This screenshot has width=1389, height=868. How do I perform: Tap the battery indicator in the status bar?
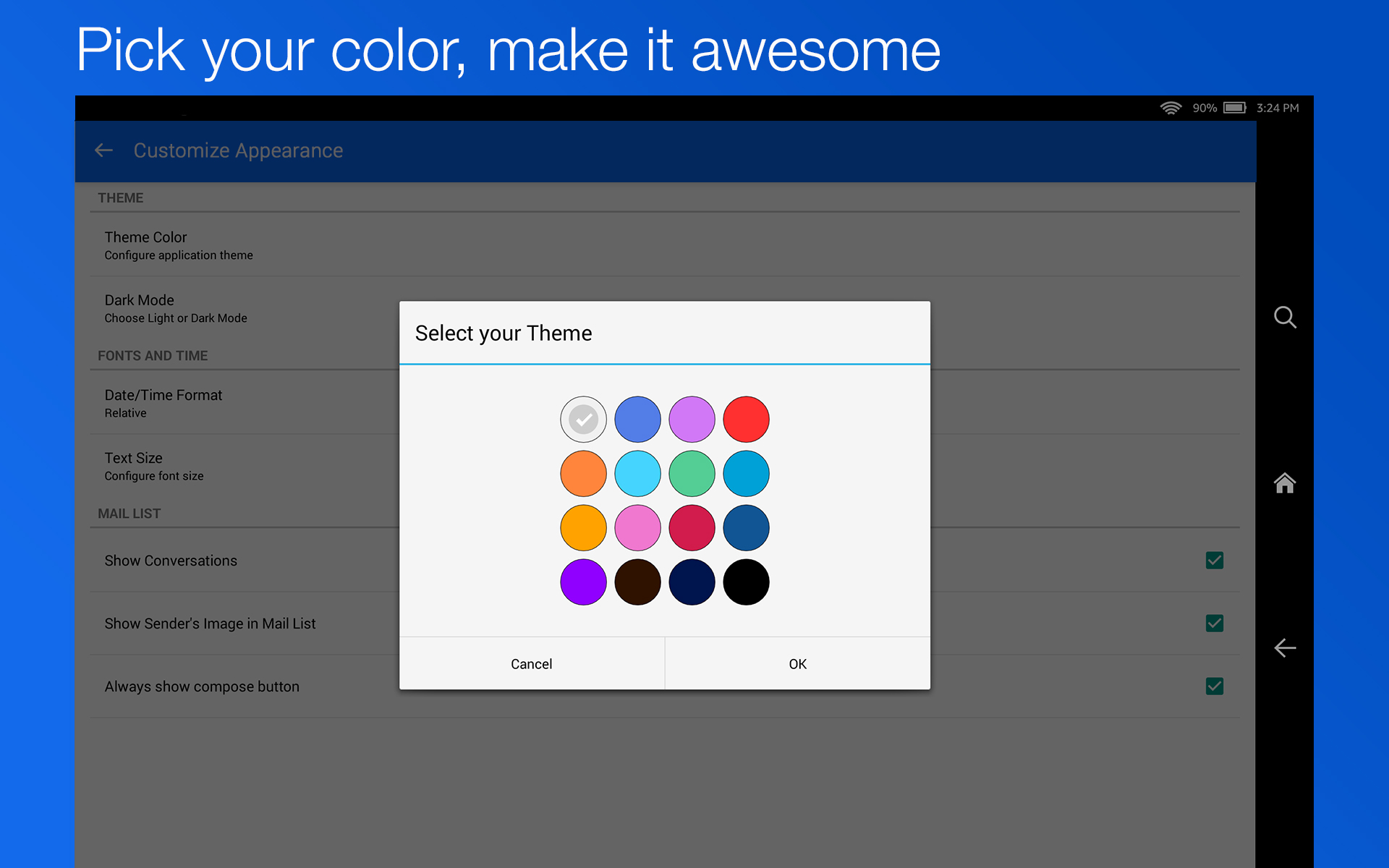pyautogui.click(x=1235, y=107)
